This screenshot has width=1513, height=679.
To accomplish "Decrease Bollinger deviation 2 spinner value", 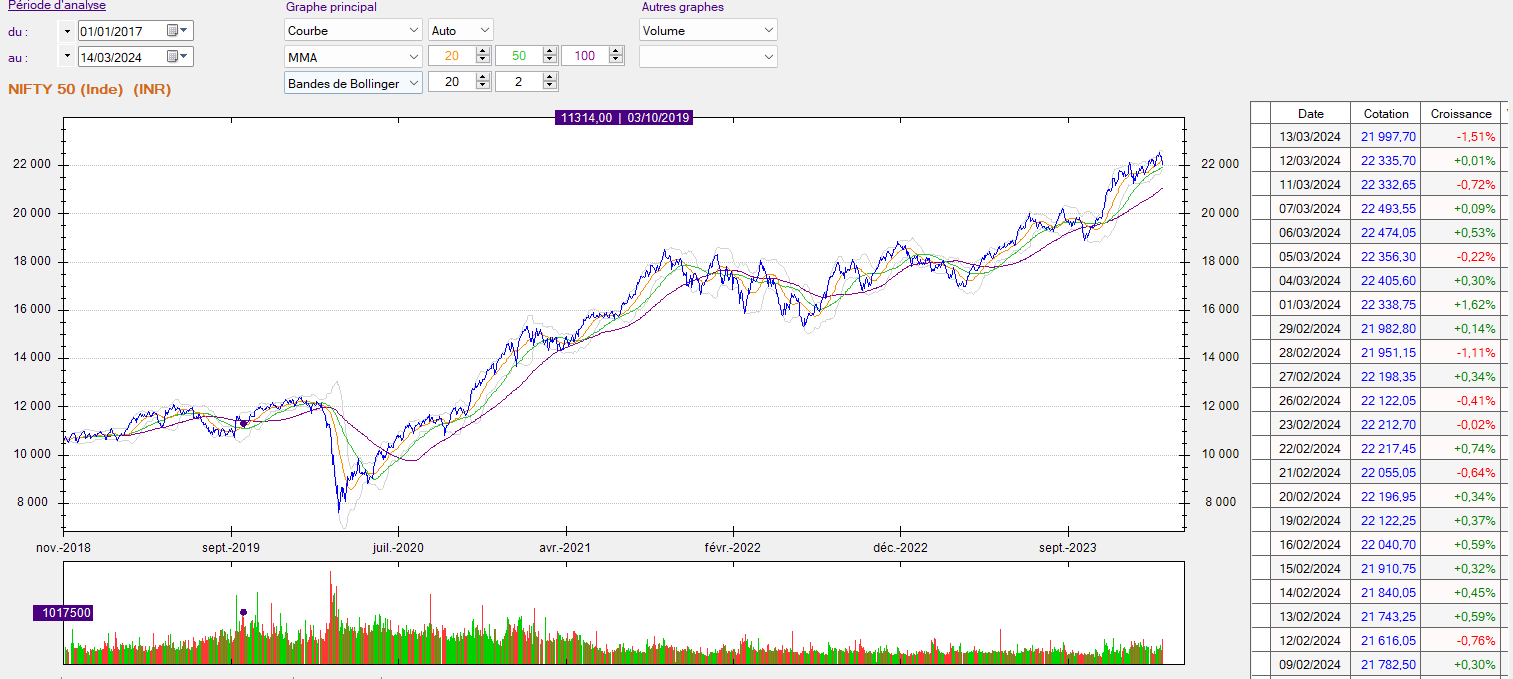I will click(550, 86).
